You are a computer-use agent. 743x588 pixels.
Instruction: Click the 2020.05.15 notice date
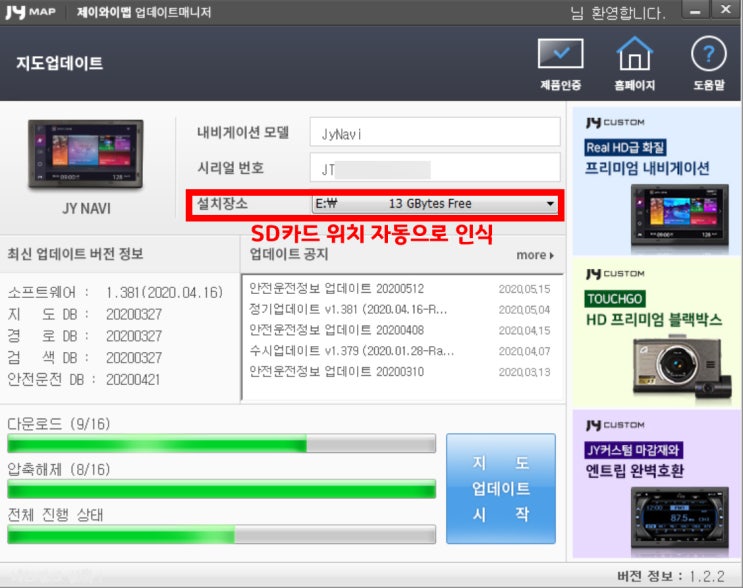click(x=524, y=289)
